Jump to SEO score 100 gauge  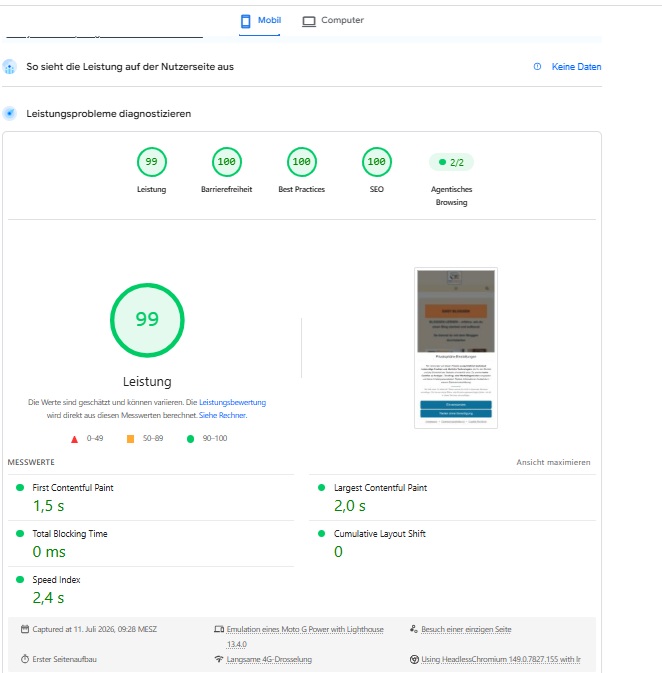(x=377, y=162)
